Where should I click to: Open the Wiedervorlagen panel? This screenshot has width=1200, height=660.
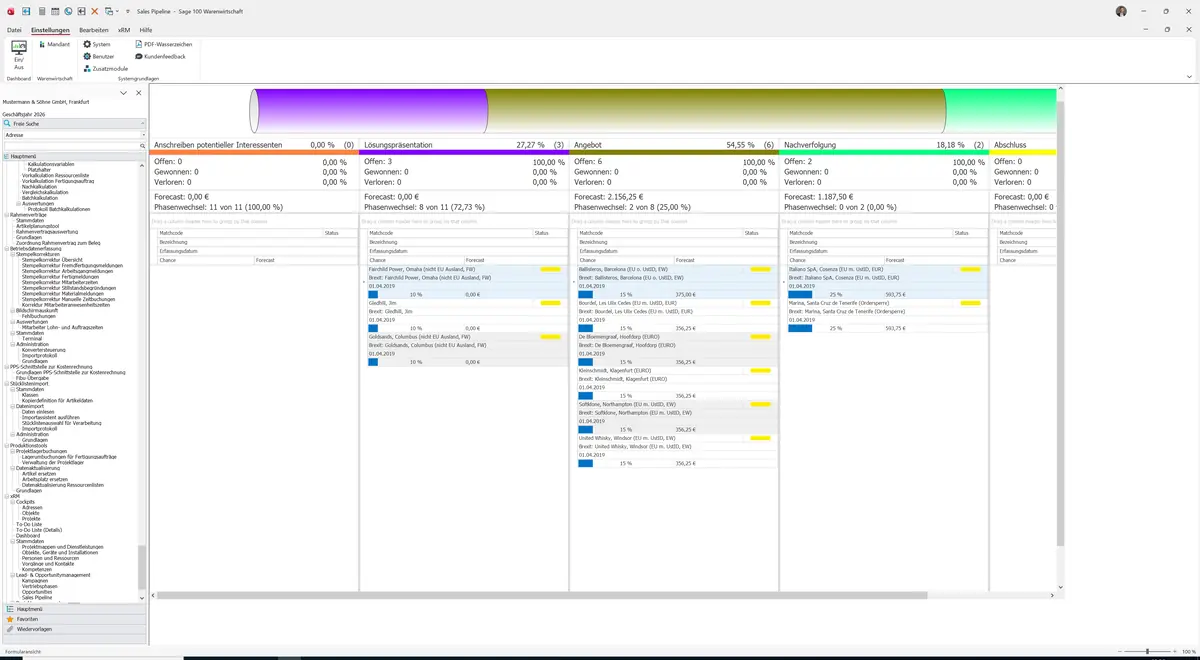[73, 629]
